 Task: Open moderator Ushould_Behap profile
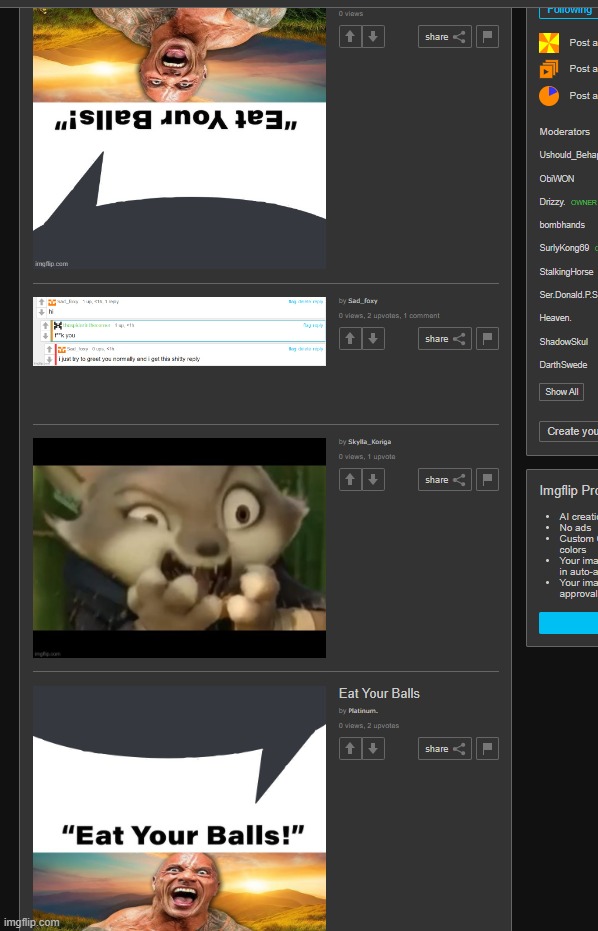[x=568, y=155]
